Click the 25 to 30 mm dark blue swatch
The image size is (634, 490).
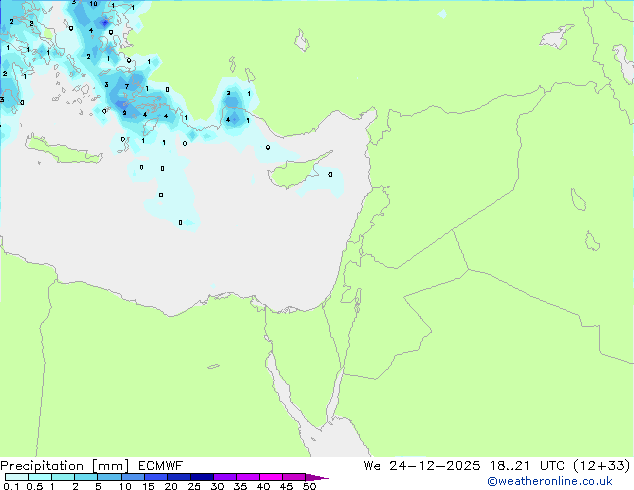point(201,477)
